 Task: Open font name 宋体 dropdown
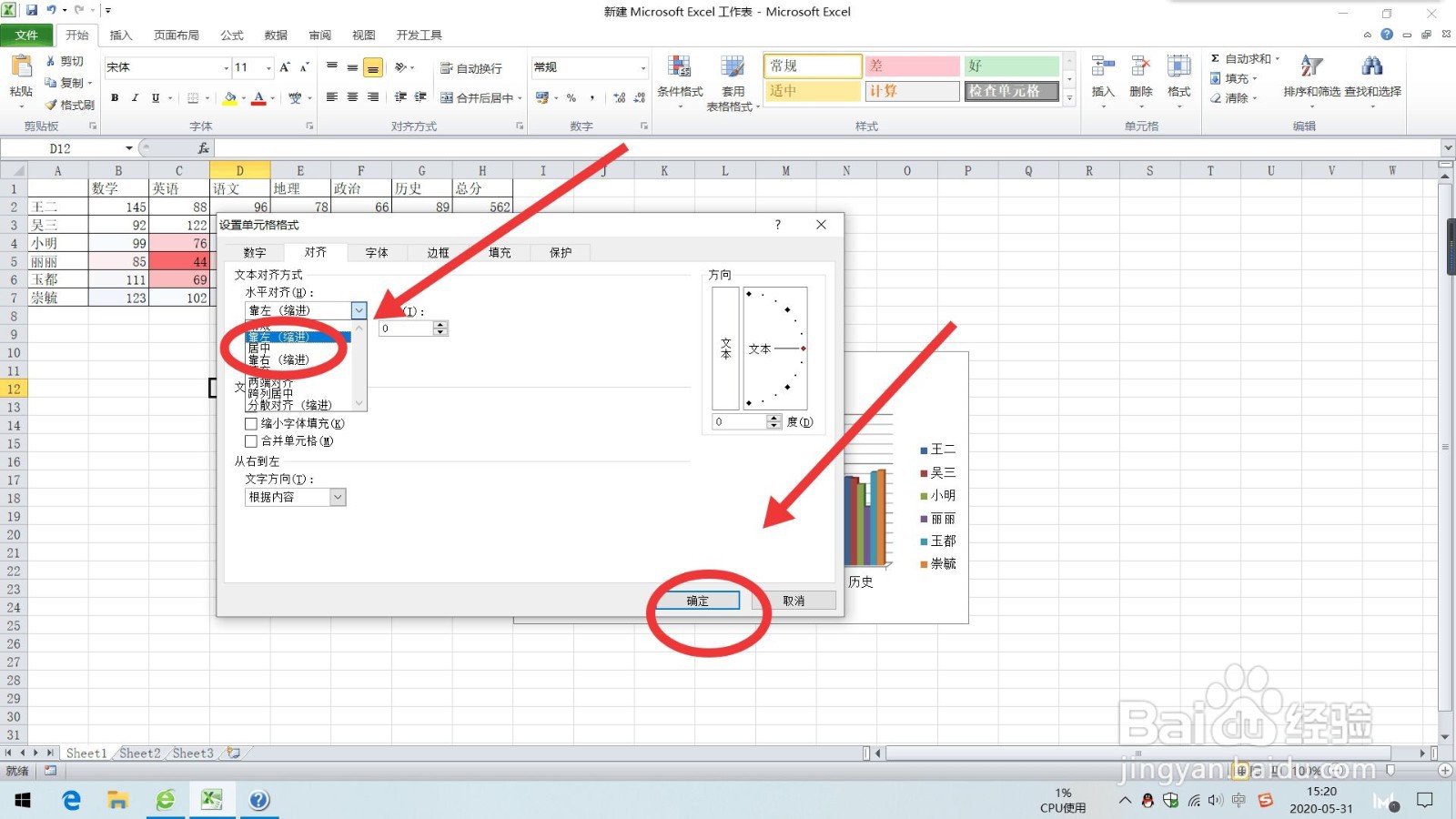(226, 67)
